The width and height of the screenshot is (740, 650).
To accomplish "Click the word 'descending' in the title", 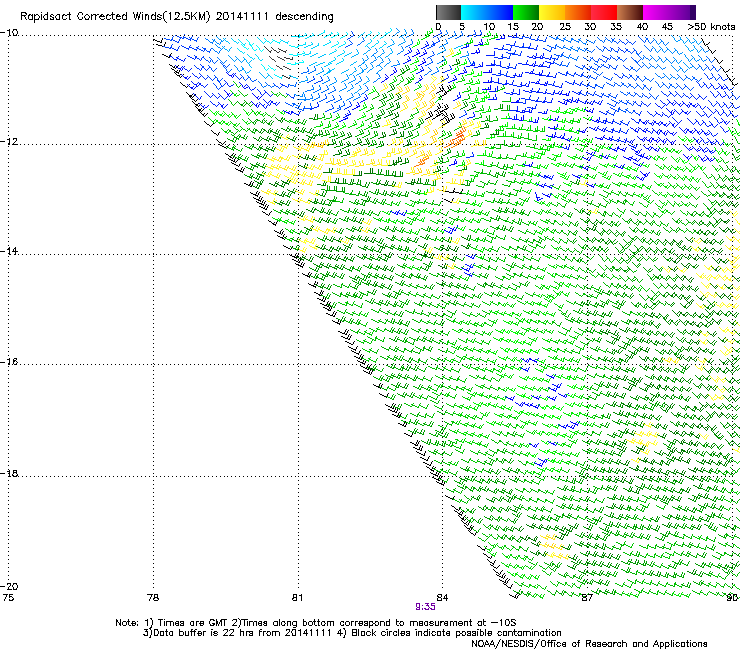I will point(304,17).
